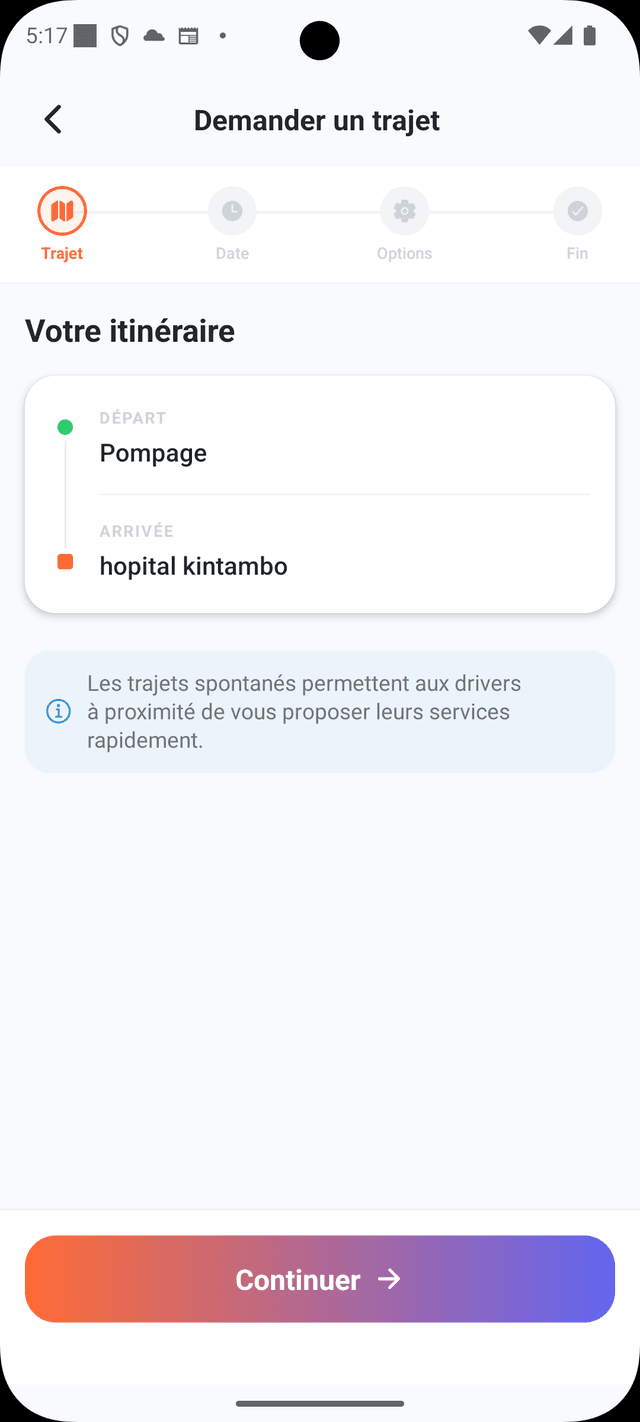Image resolution: width=640 pixels, height=1422 pixels.
Task: Tap the back arrow in the header
Action: (x=52, y=119)
